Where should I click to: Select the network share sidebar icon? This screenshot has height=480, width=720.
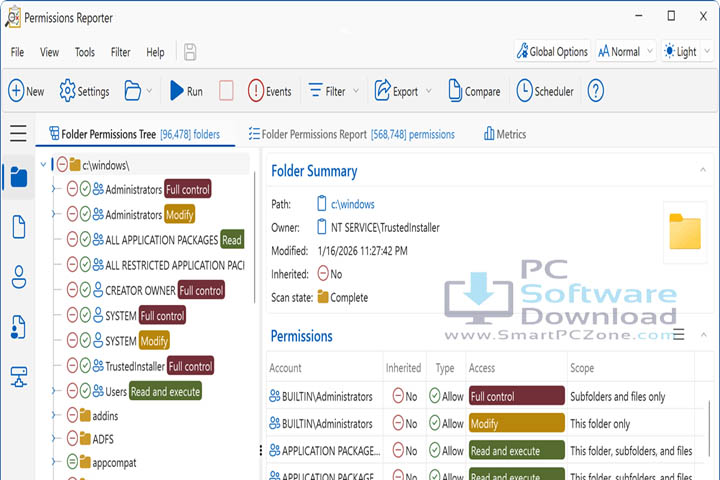tap(18, 377)
